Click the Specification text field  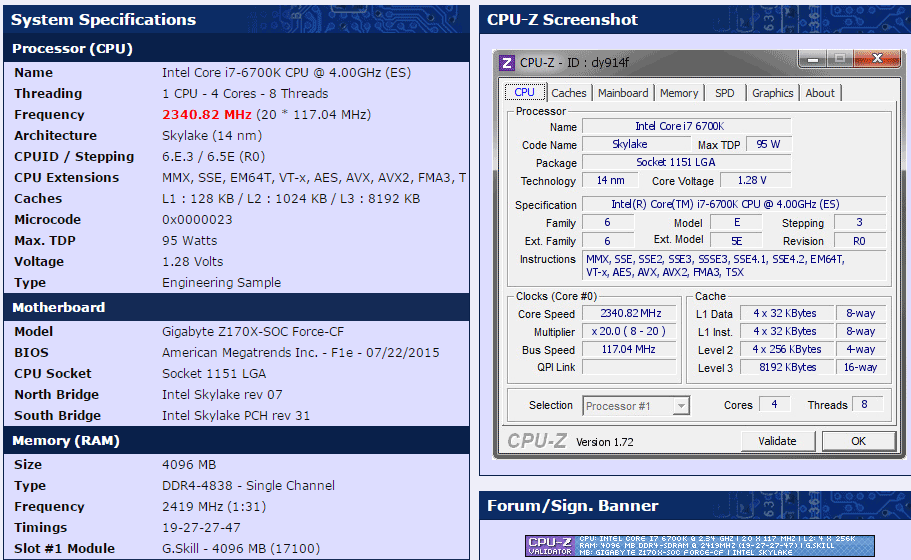tap(734, 205)
